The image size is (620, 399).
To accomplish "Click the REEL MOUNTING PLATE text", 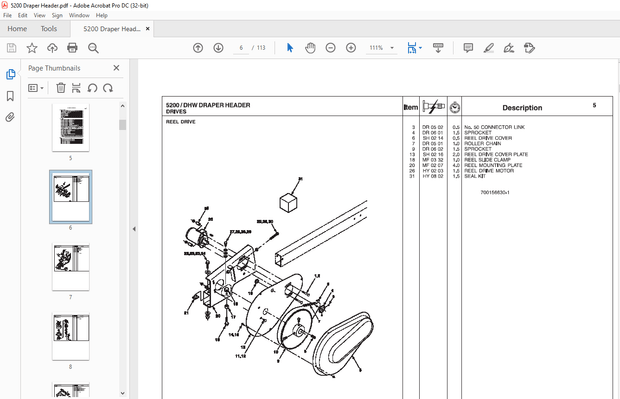I will [x=493, y=165].
